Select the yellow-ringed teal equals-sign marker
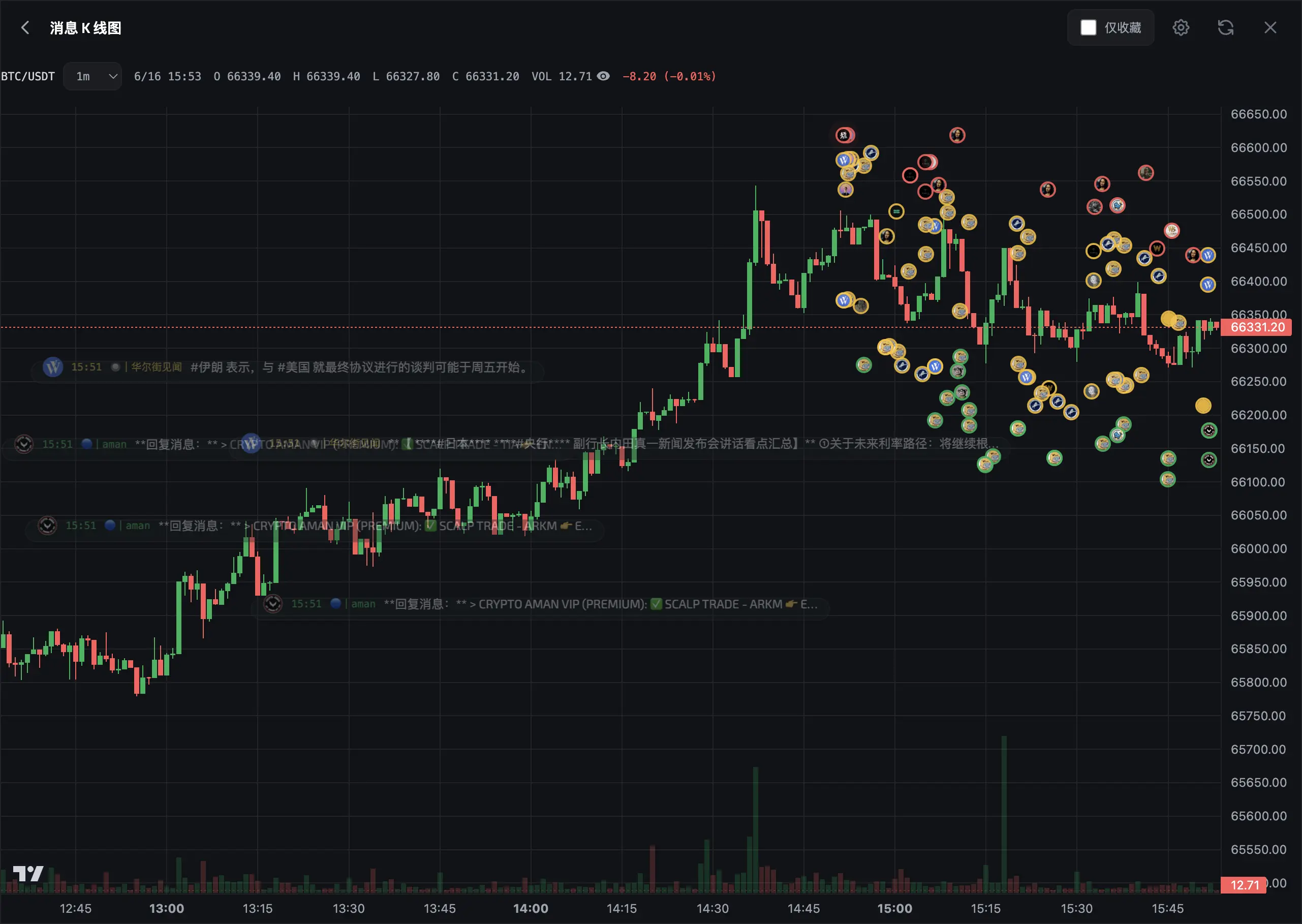 pos(896,211)
